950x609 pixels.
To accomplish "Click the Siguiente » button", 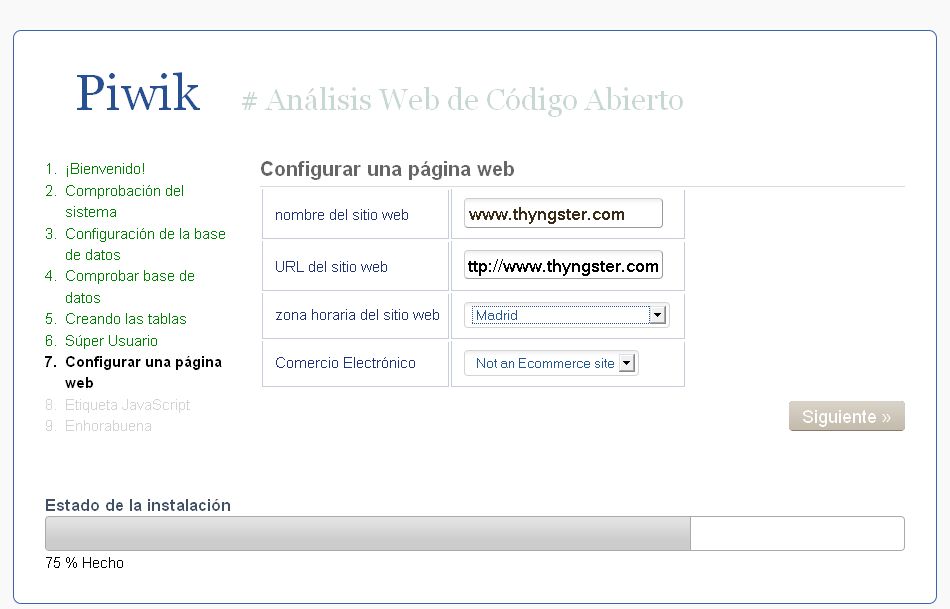I will click(x=846, y=416).
